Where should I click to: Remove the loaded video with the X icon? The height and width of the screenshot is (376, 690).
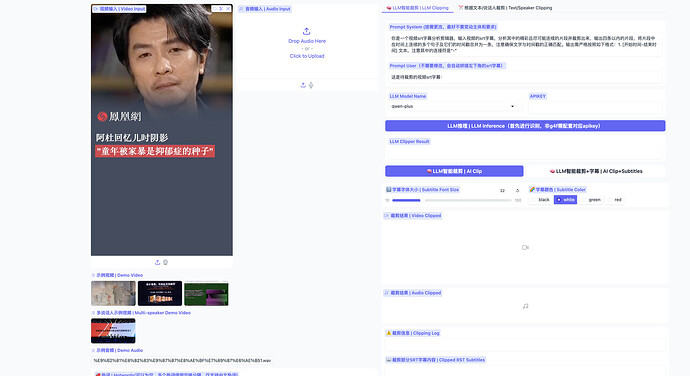tap(228, 8)
